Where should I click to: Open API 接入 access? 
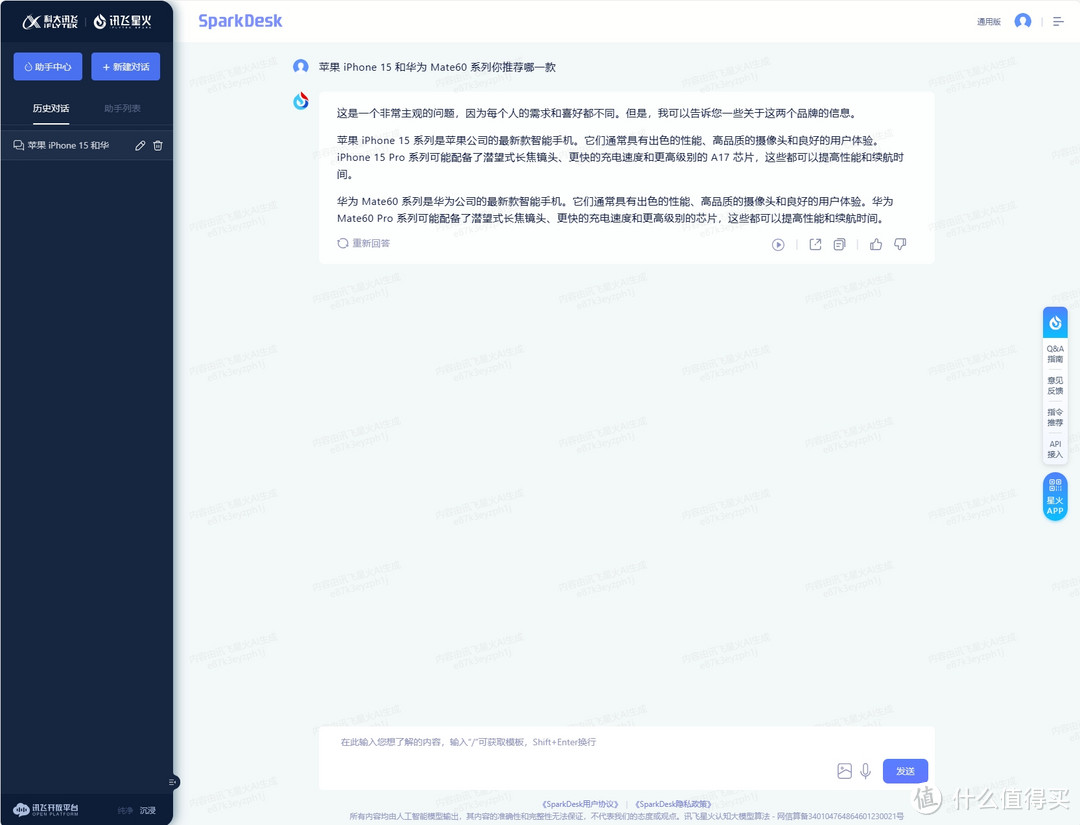click(x=1055, y=449)
